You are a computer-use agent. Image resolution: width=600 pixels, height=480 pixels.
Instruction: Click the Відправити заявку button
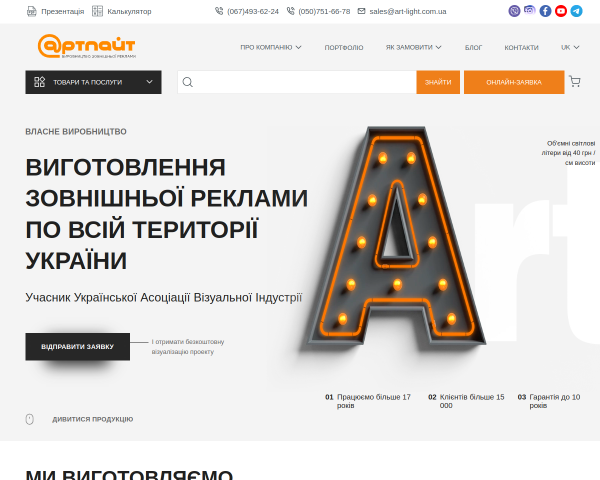(x=78, y=346)
